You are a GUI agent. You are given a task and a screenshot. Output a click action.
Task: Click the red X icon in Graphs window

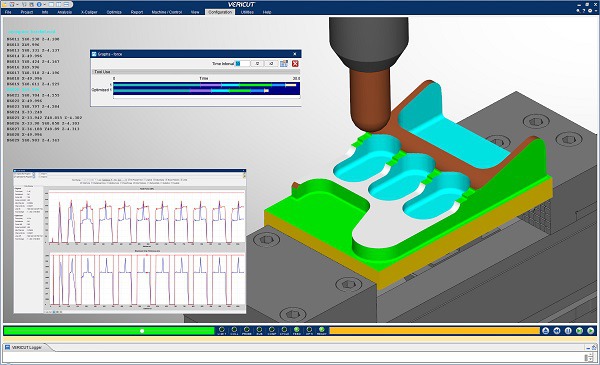[x=295, y=64]
